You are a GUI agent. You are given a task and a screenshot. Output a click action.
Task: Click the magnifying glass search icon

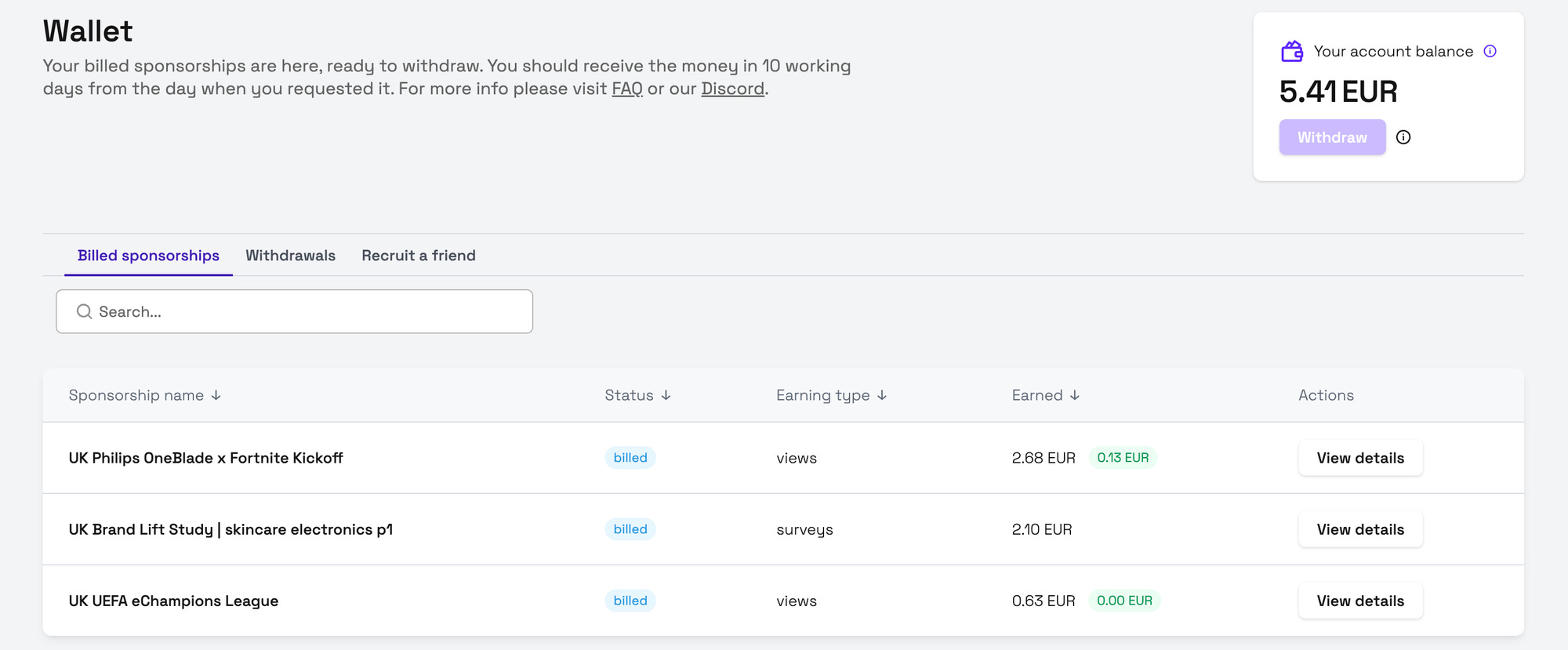point(84,312)
